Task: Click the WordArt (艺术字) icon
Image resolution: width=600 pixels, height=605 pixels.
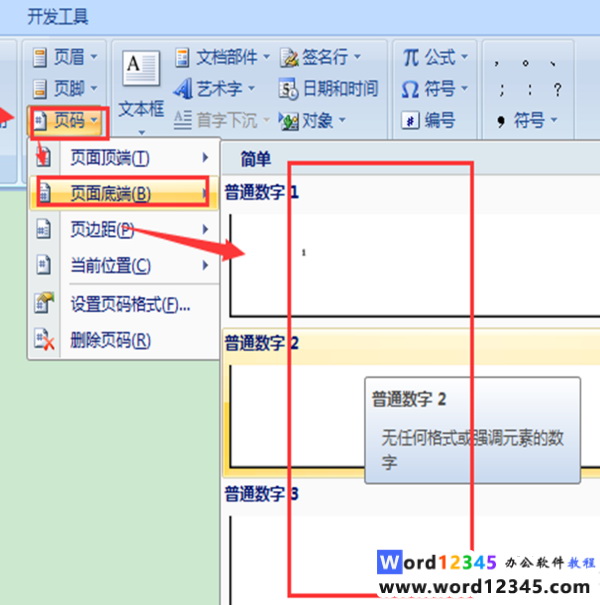Action: point(183,89)
